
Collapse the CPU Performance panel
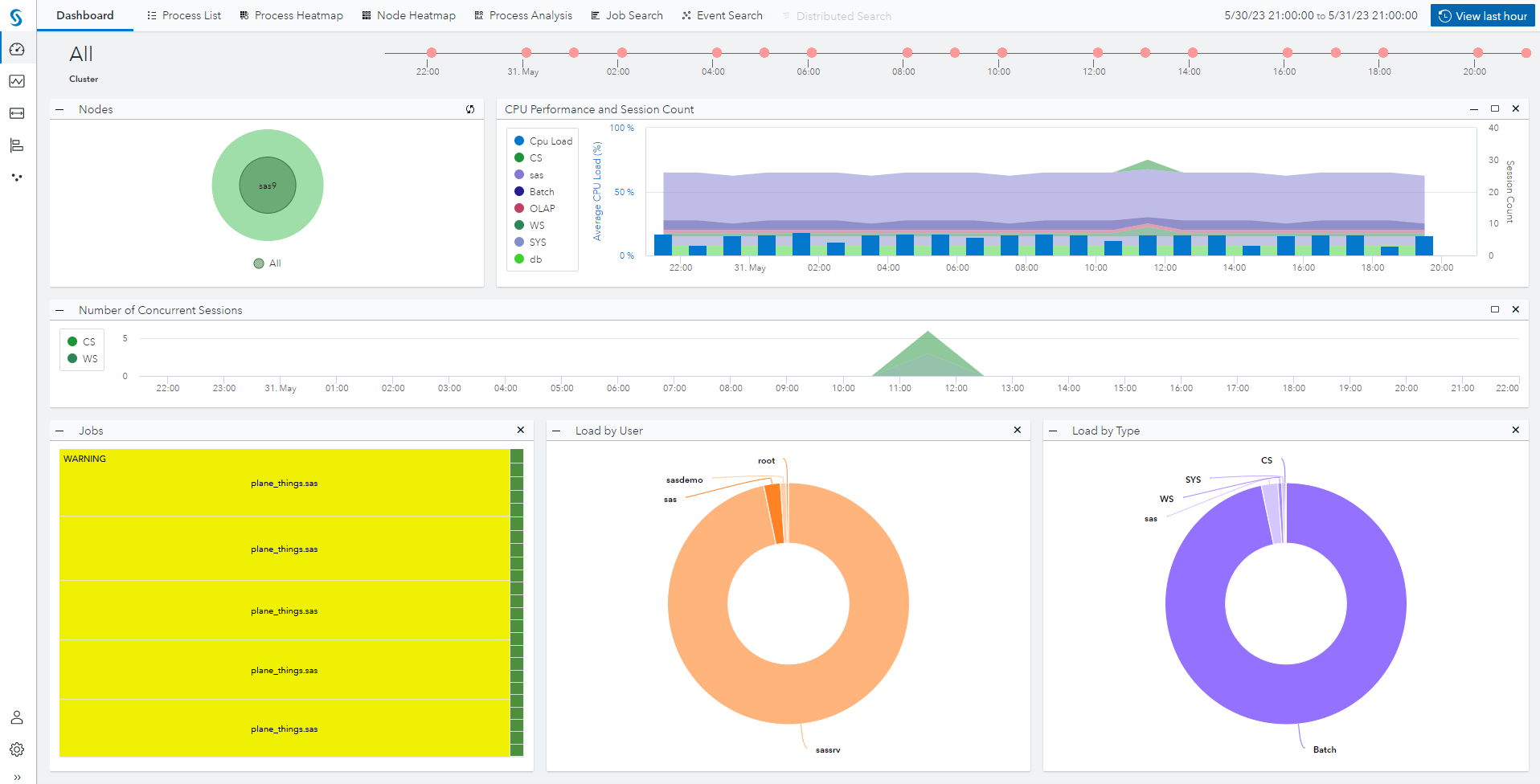(1474, 109)
